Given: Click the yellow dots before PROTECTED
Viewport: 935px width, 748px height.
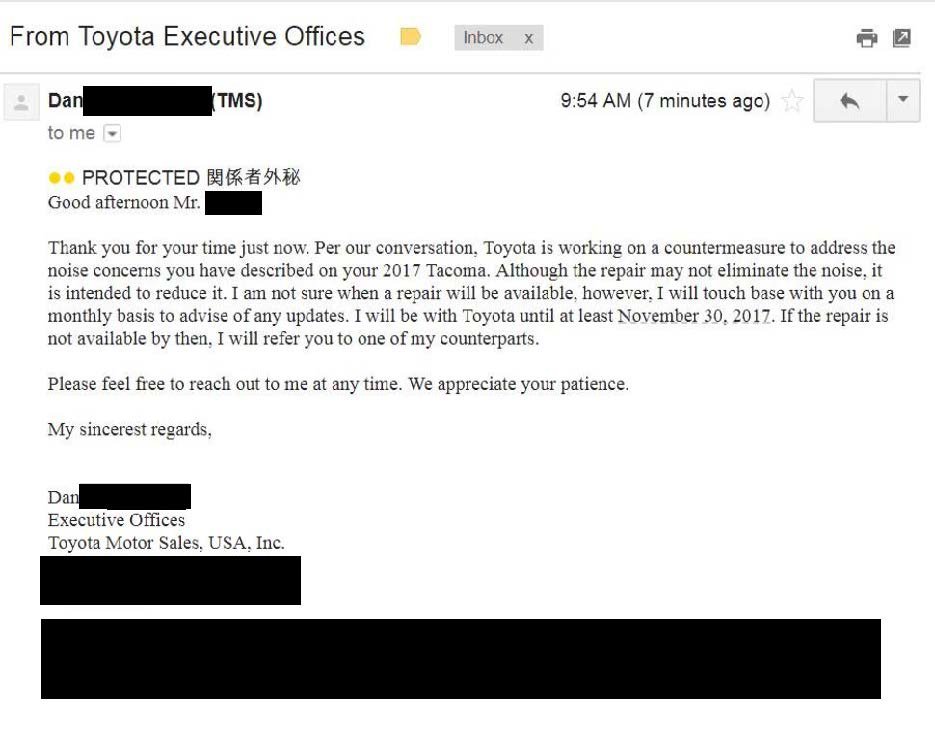Looking at the screenshot, I should [x=61, y=178].
